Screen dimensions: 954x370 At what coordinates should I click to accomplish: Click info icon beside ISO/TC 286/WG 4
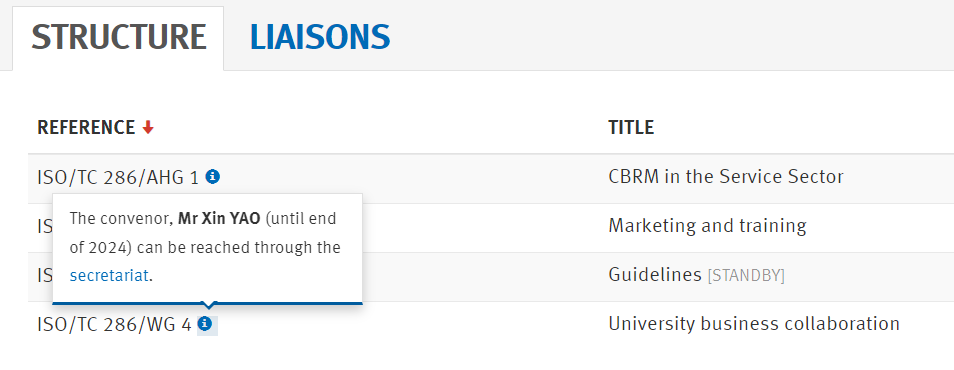(206, 323)
